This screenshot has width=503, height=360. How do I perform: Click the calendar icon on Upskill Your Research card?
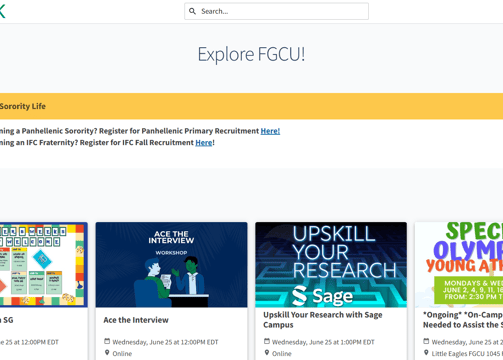267,341
